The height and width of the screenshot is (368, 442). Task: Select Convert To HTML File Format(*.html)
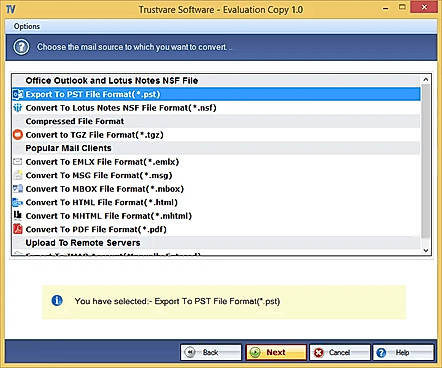point(216,202)
